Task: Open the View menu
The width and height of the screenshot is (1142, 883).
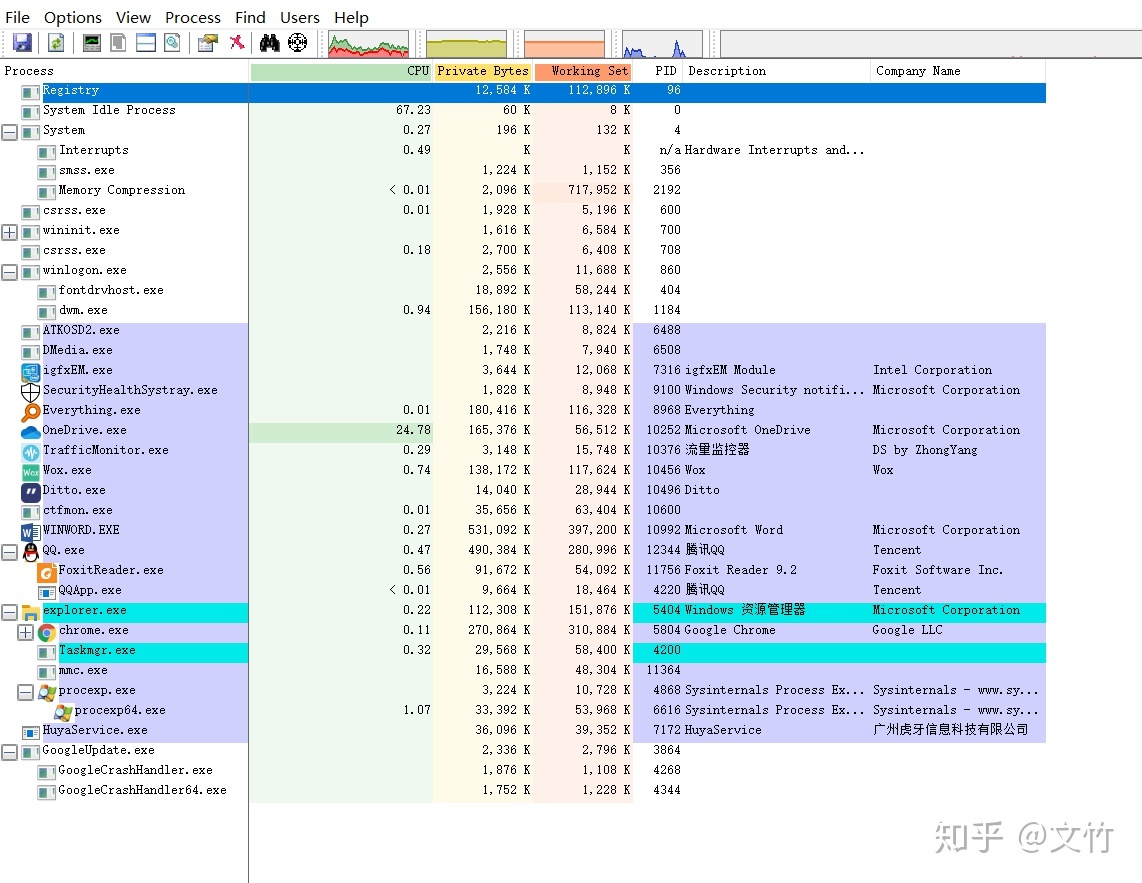Action: [x=133, y=17]
